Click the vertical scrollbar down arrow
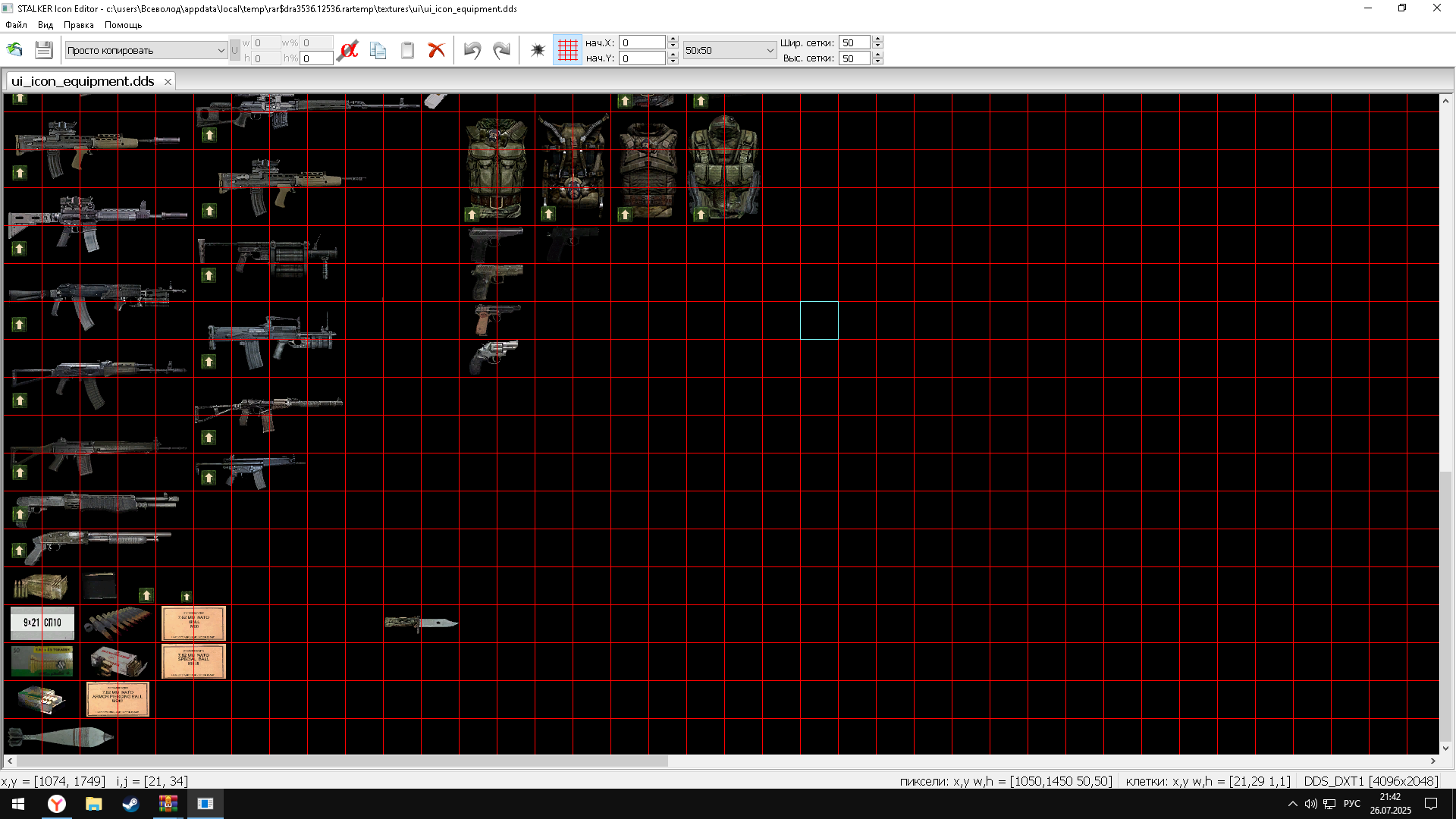 tap(1445, 748)
